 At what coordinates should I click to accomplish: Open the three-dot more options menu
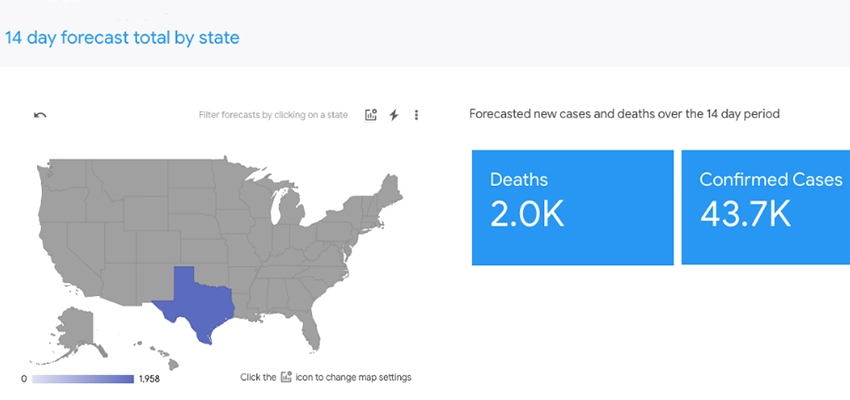click(x=416, y=115)
